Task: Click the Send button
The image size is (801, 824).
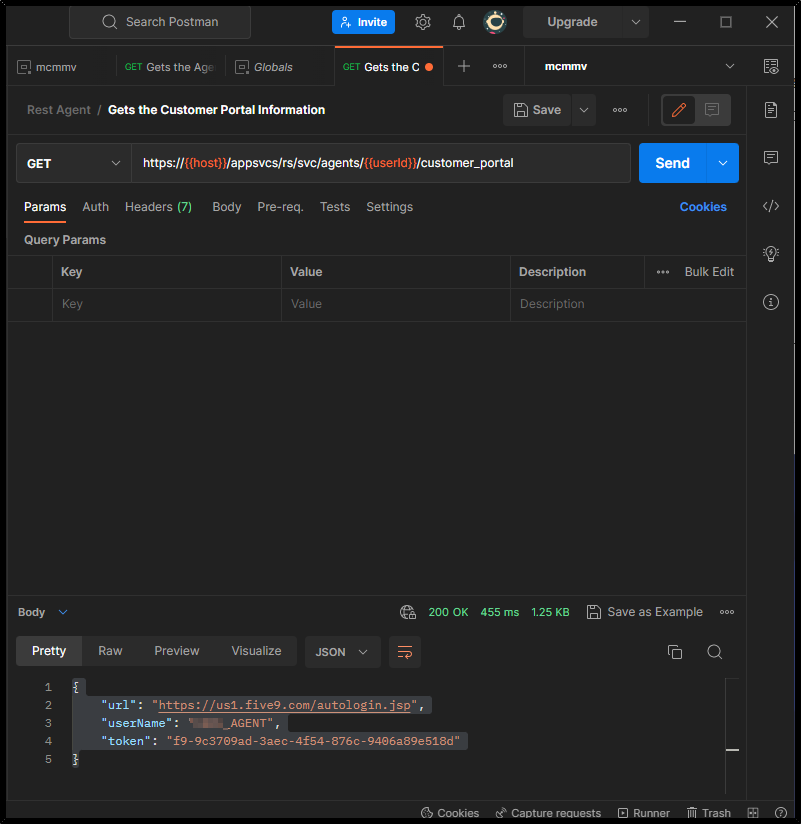Action: (672, 163)
